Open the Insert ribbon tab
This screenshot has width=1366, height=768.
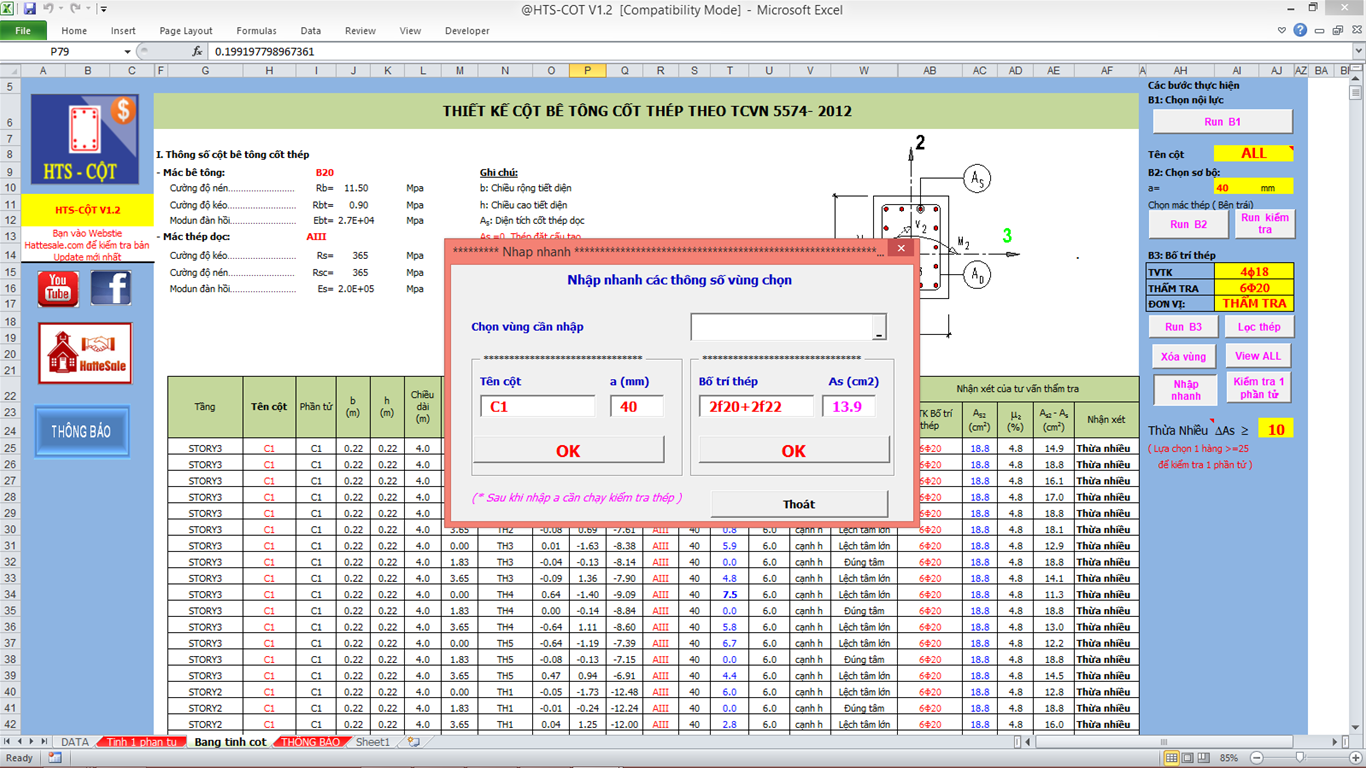click(x=124, y=31)
